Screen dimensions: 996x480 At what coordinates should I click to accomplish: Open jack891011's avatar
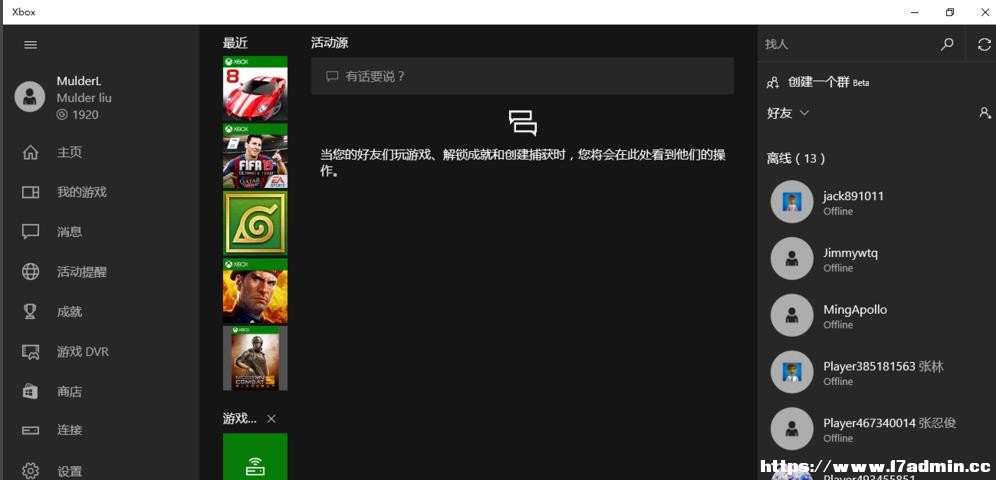791,202
